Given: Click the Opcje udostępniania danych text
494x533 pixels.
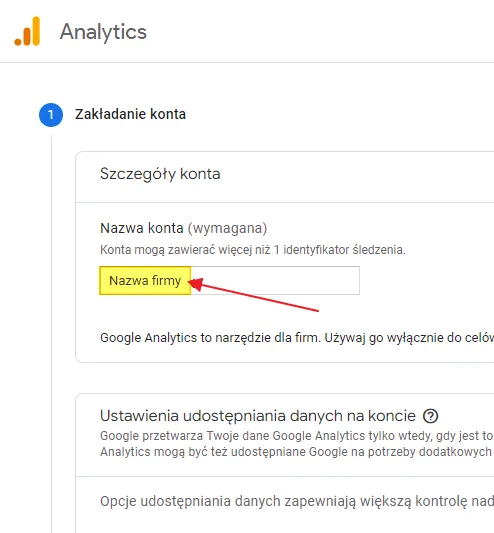Looking at the screenshot, I should (297, 501).
